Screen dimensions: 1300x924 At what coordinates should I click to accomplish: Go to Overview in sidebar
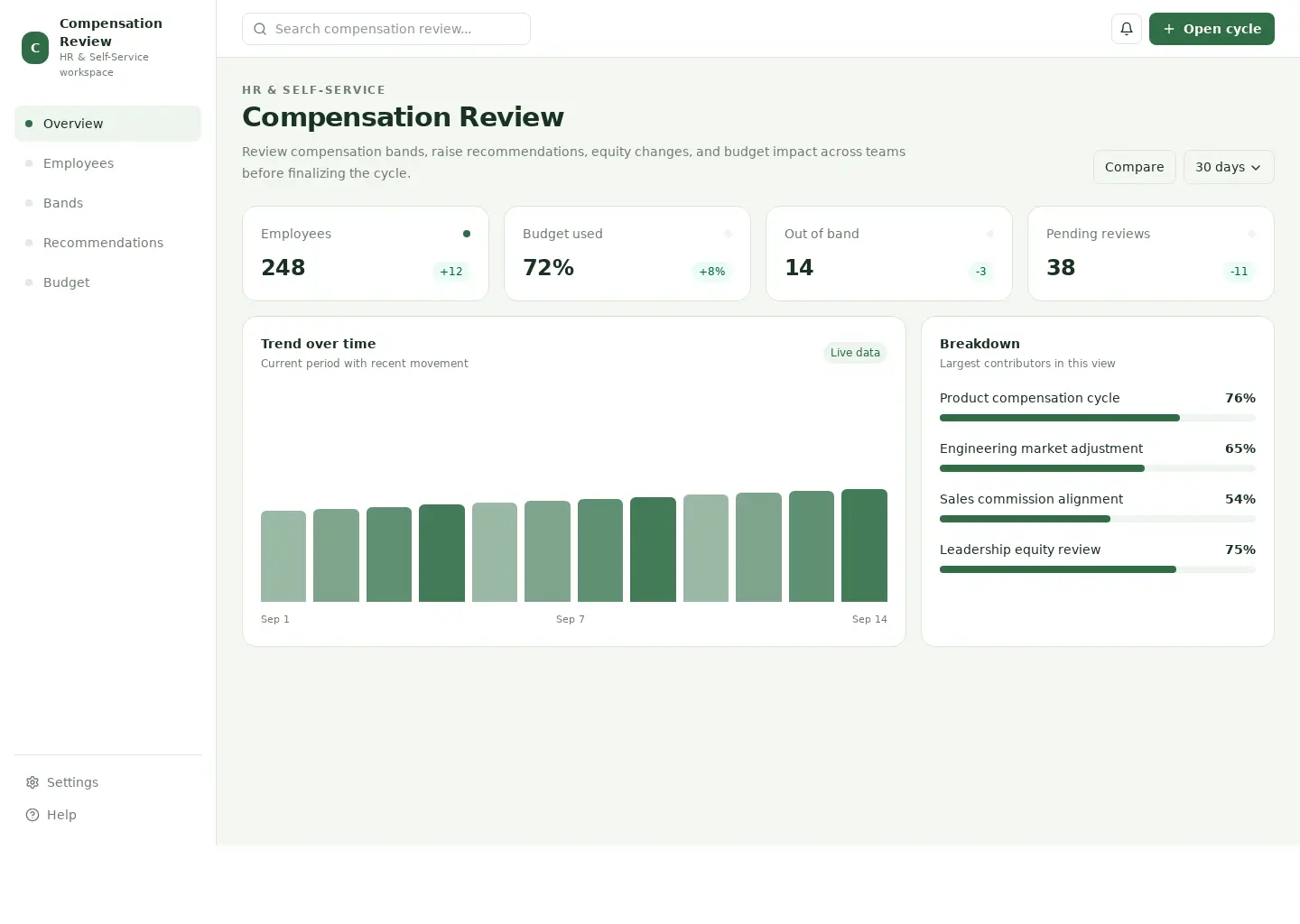click(x=107, y=124)
